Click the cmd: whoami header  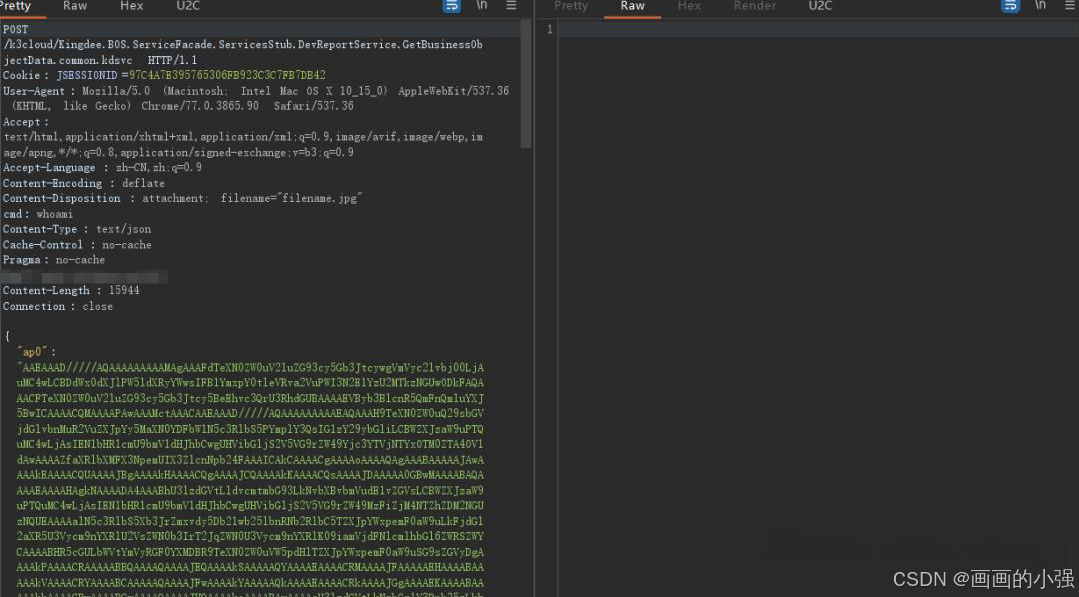(x=38, y=215)
